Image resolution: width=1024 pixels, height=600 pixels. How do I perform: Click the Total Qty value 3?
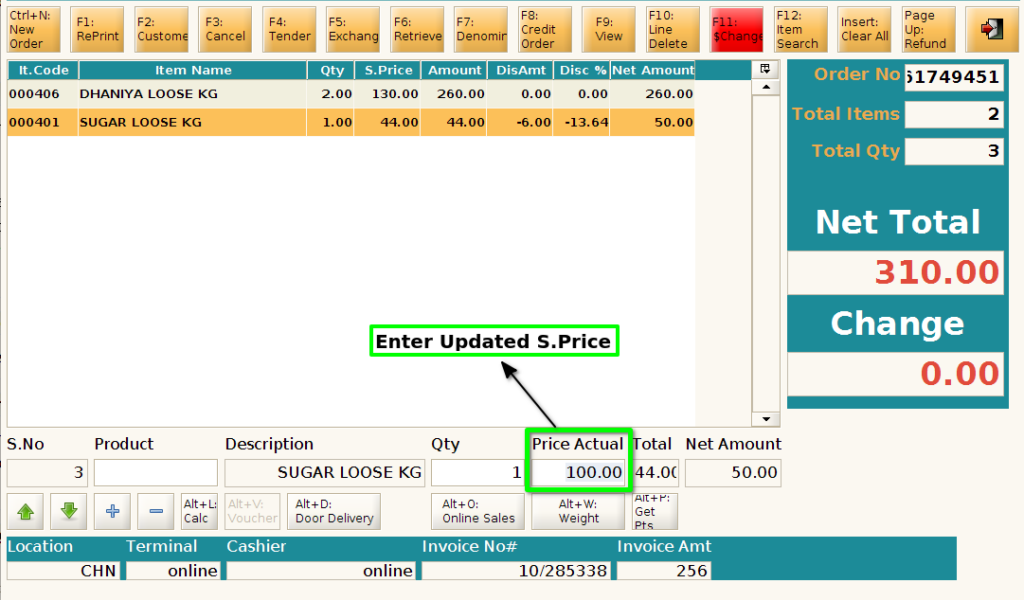click(x=953, y=151)
